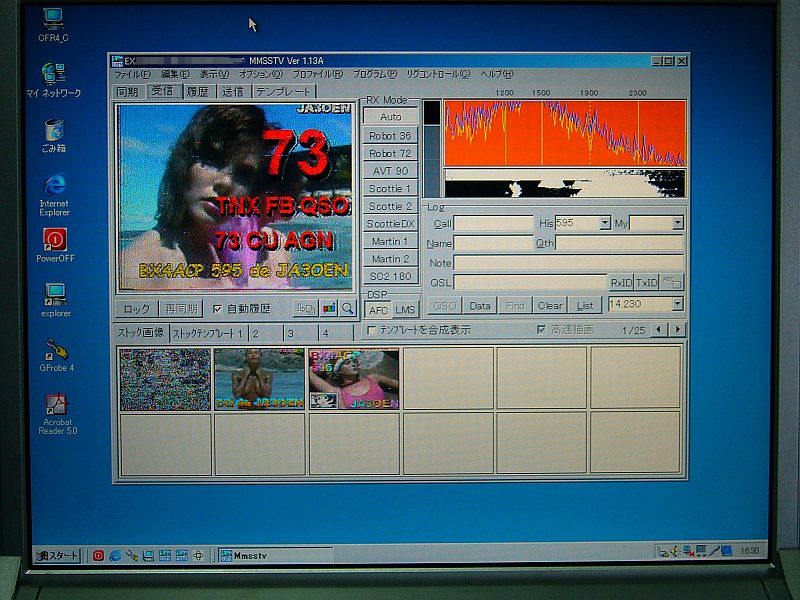The width and height of the screenshot is (800, 600).
Task: Open the オプション menu
Action: click(x=260, y=74)
